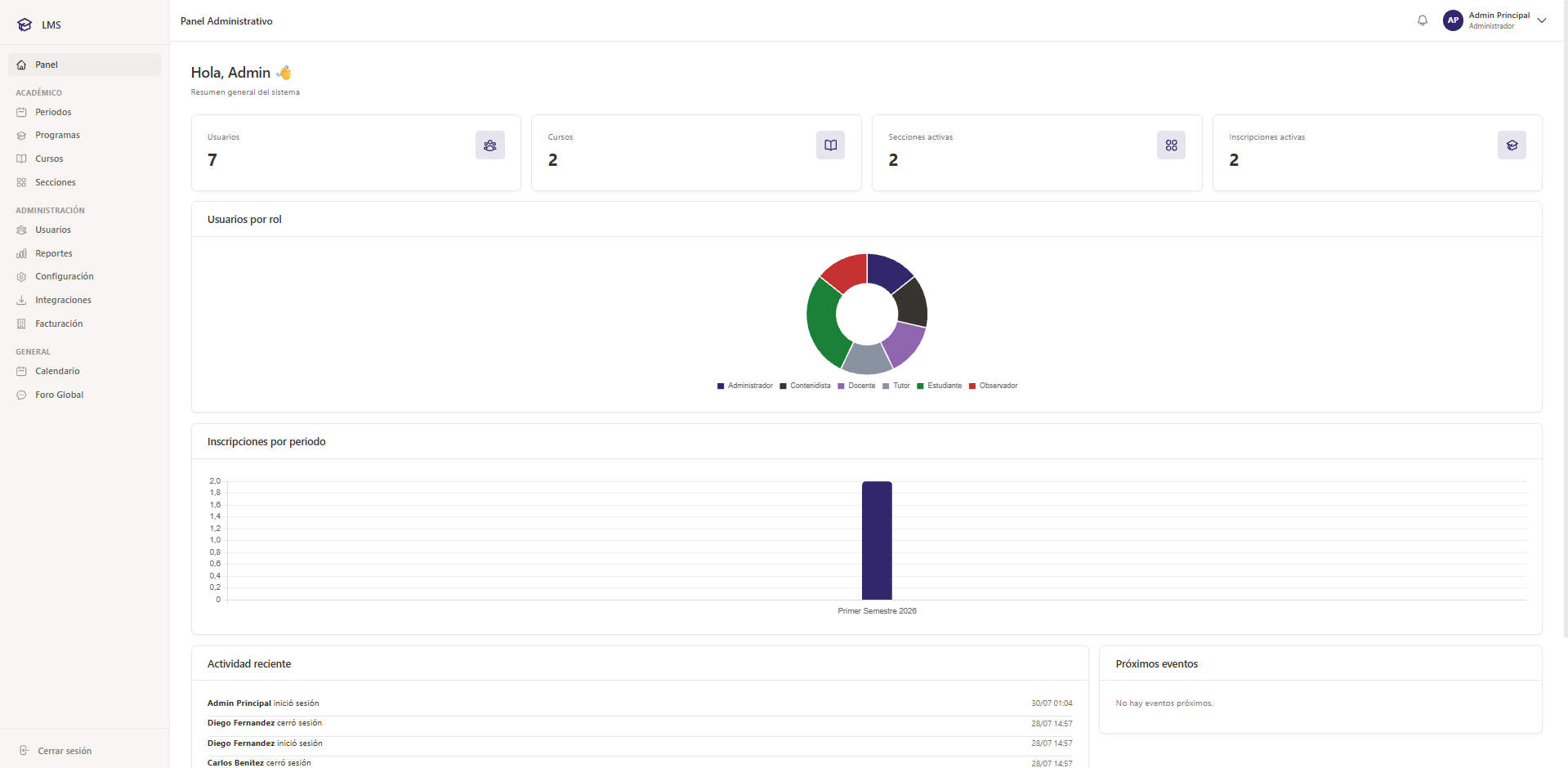Image resolution: width=1568 pixels, height=768 pixels.
Task: Click the Cursos card book icon
Action: pos(830,145)
